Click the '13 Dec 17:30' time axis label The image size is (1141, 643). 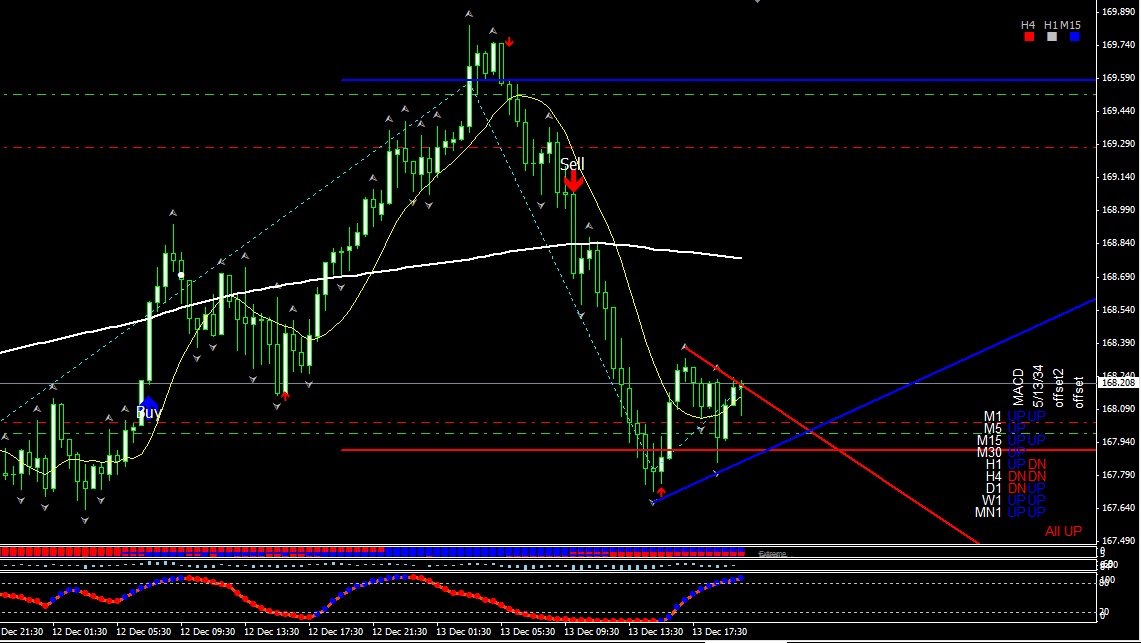(720, 632)
